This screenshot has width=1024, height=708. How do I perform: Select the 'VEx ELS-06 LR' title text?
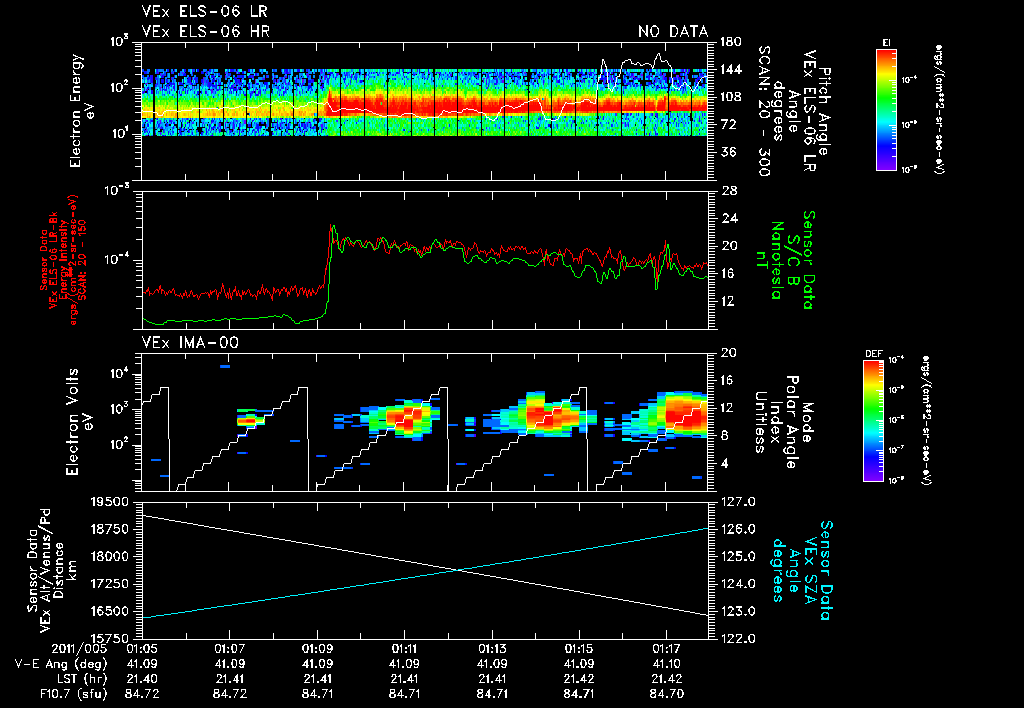click(204, 11)
